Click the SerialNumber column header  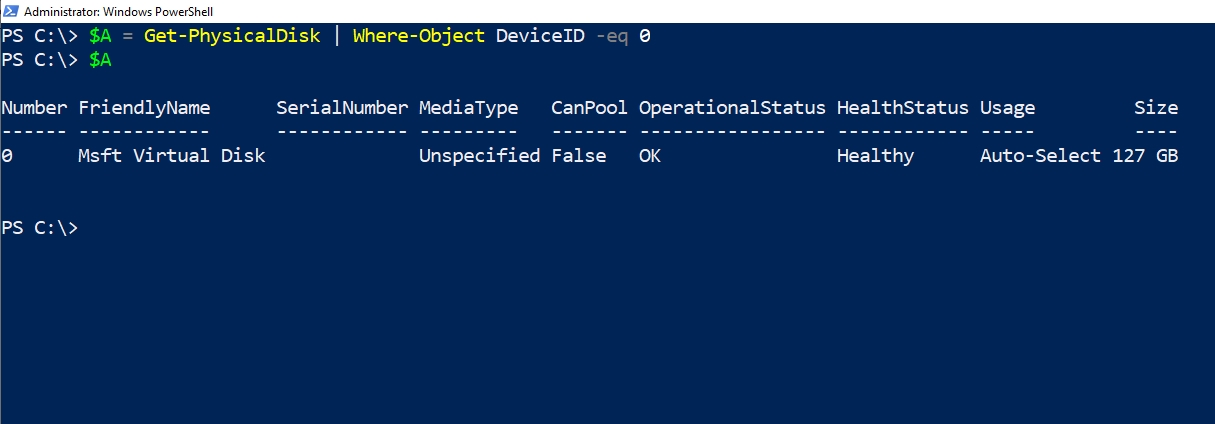342,108
